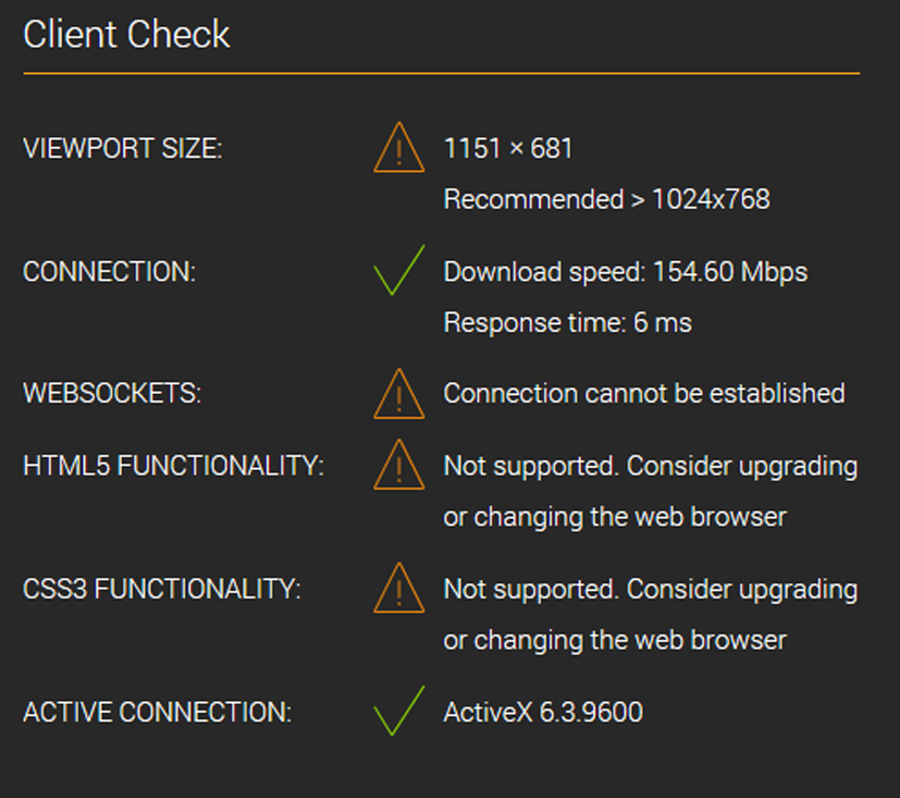Click the CONNECTION label
Image resolution: width=900 pixels, height=798 pixels.
pyautogui.click(x=109, y=272)
